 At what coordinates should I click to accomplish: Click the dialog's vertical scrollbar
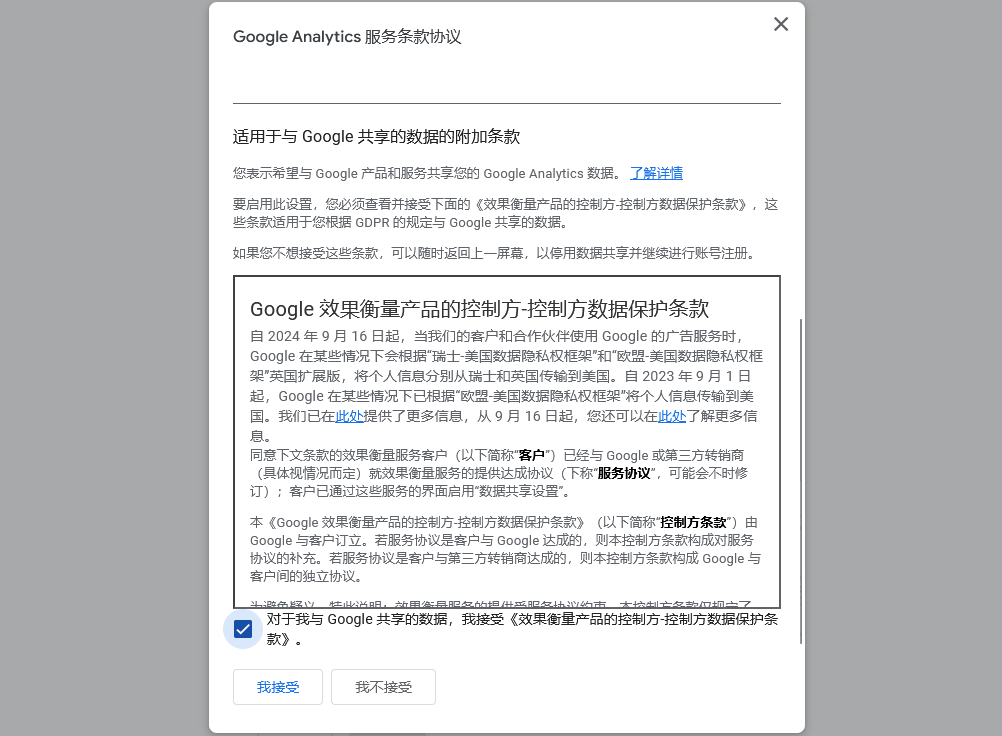(x=801, y=481)
